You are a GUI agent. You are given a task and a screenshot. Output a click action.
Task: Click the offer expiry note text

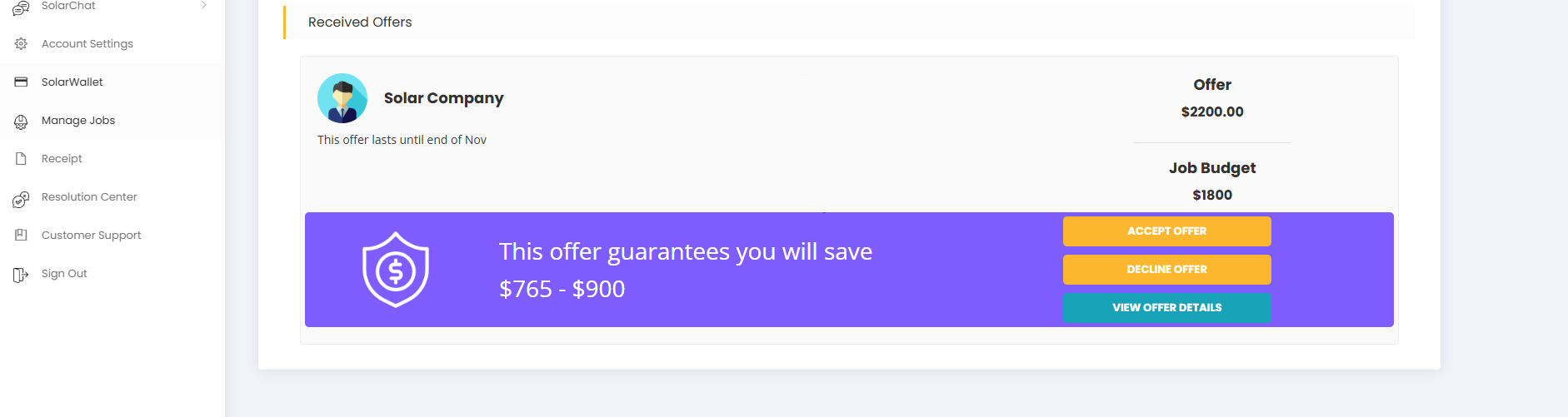pos(402,140)
